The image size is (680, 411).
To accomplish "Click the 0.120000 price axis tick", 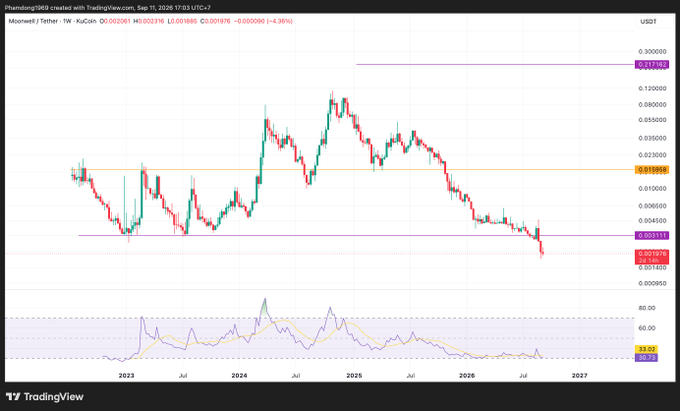I will point(652,88).
